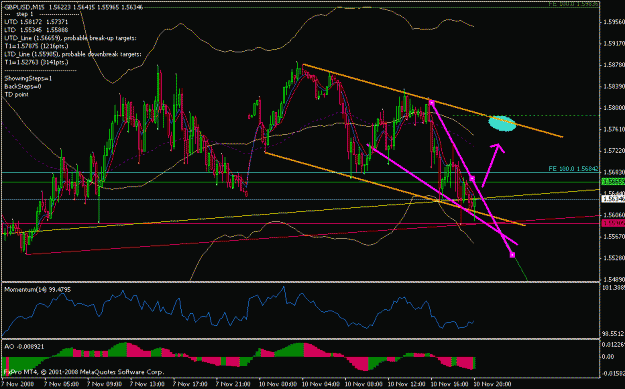Click the '7 Nov 05:00' time axis label

pyautogui.click(x=61, y=384)
